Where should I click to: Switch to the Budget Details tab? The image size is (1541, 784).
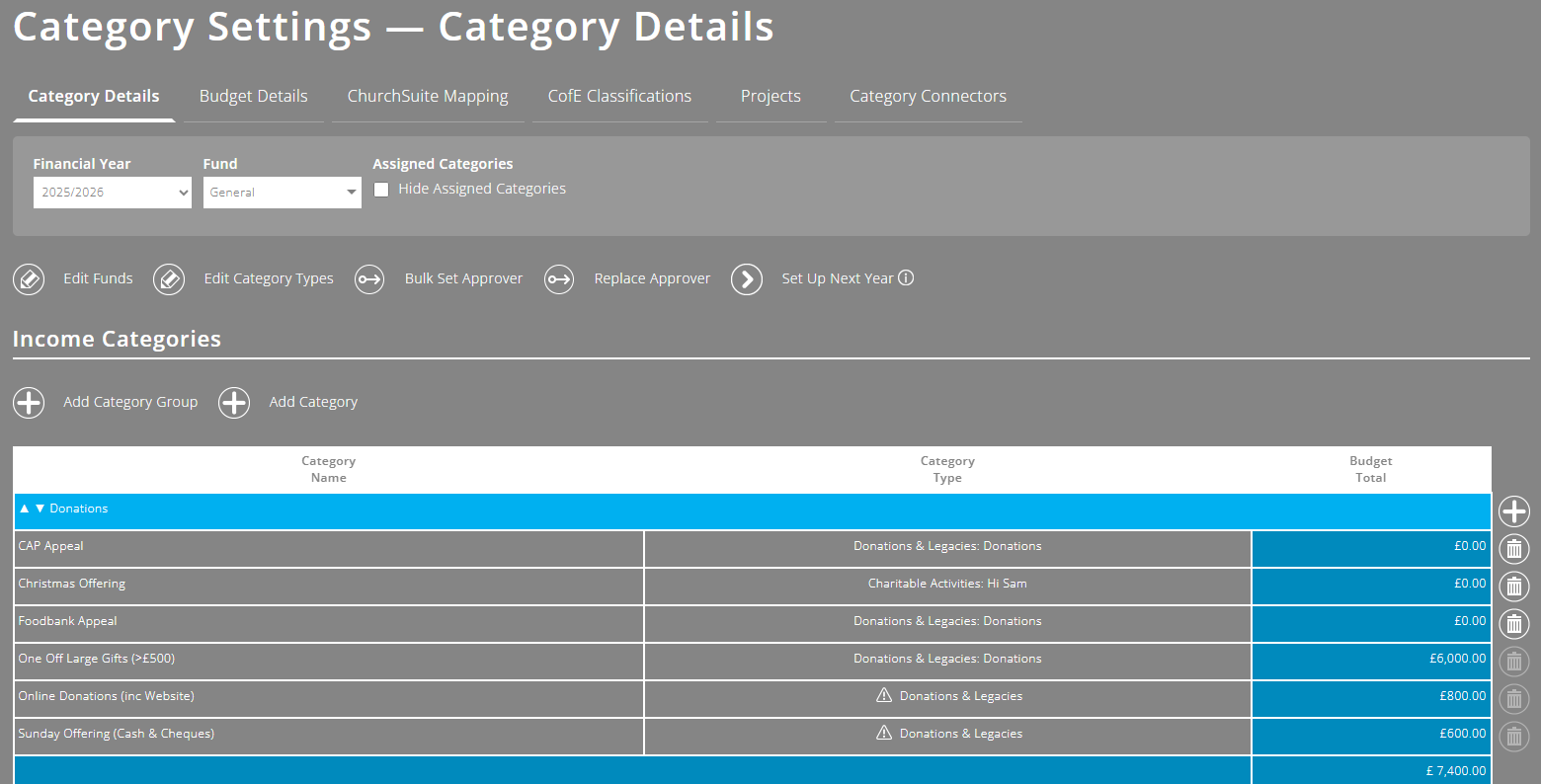click(253, 96)
